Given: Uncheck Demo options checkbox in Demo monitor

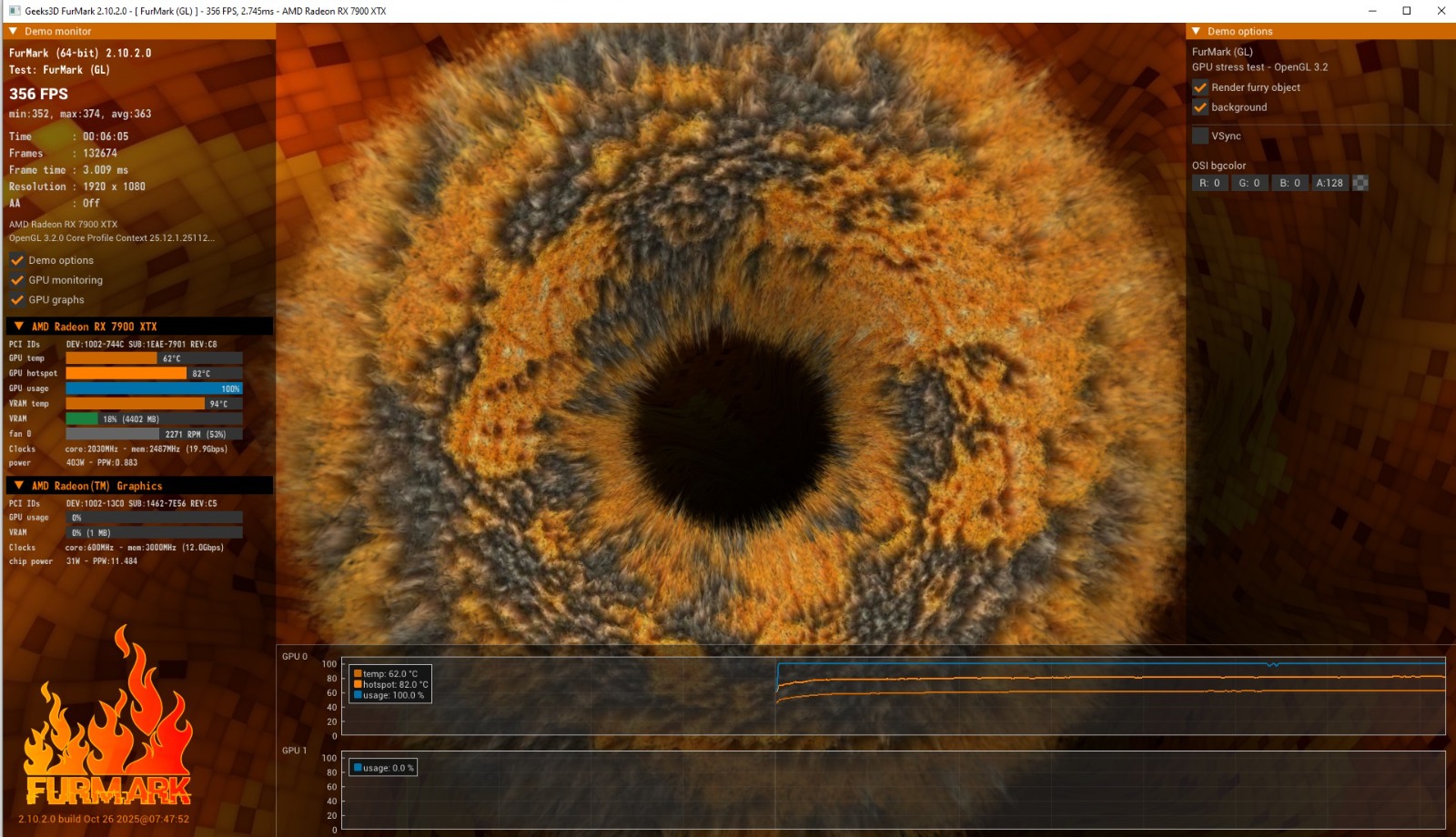Looking at the screenshot, I should point(17,260).
